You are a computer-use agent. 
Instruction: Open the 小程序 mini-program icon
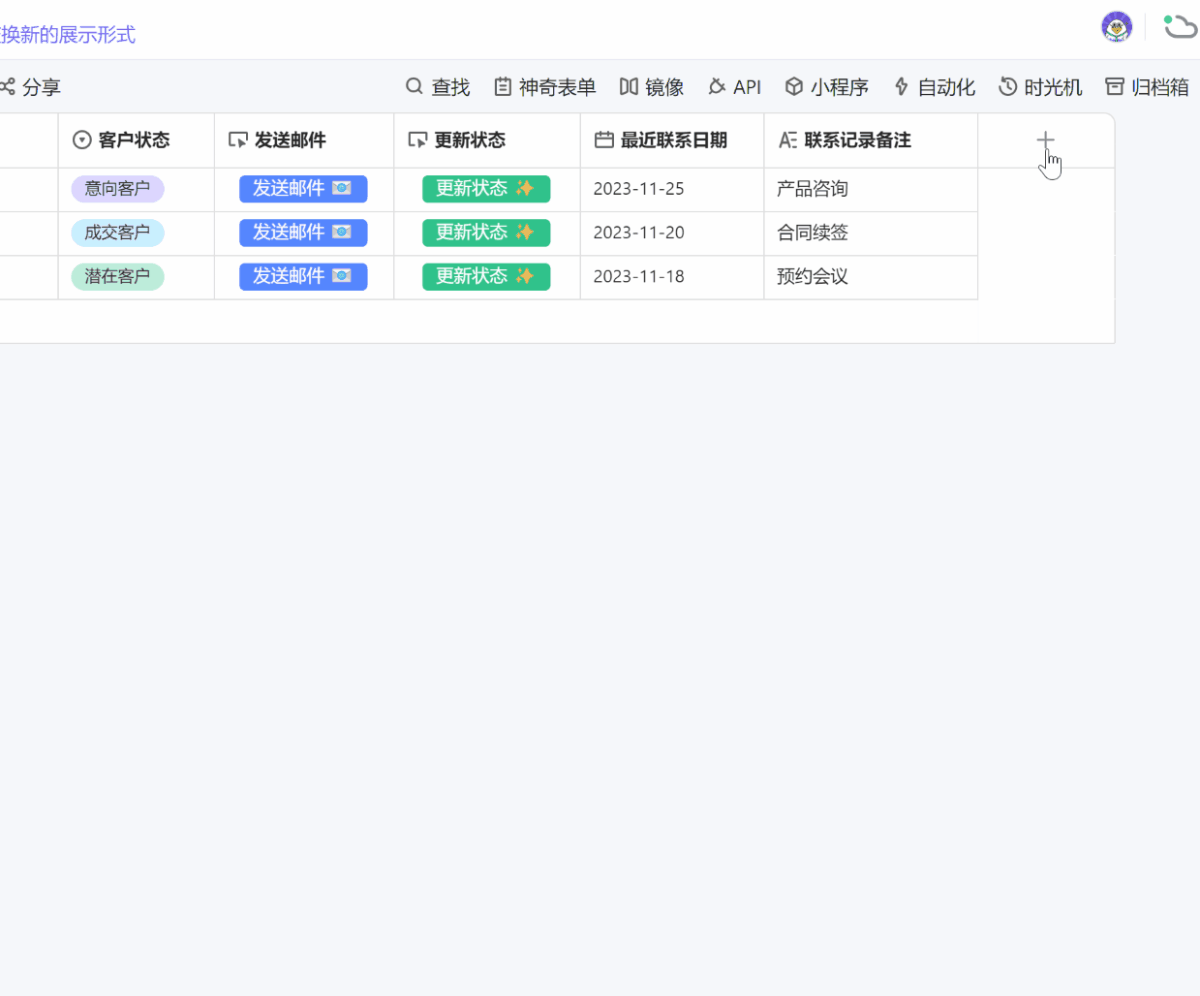coord(793,87)
